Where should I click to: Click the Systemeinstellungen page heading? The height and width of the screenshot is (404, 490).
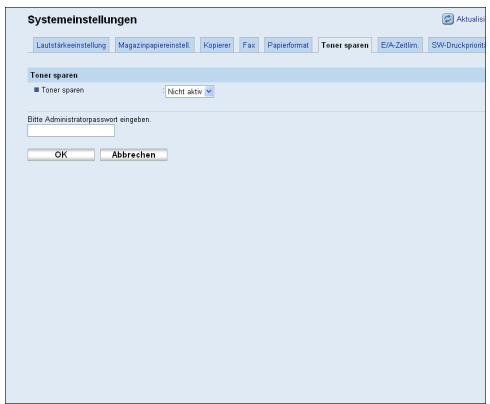click(82, 20)
